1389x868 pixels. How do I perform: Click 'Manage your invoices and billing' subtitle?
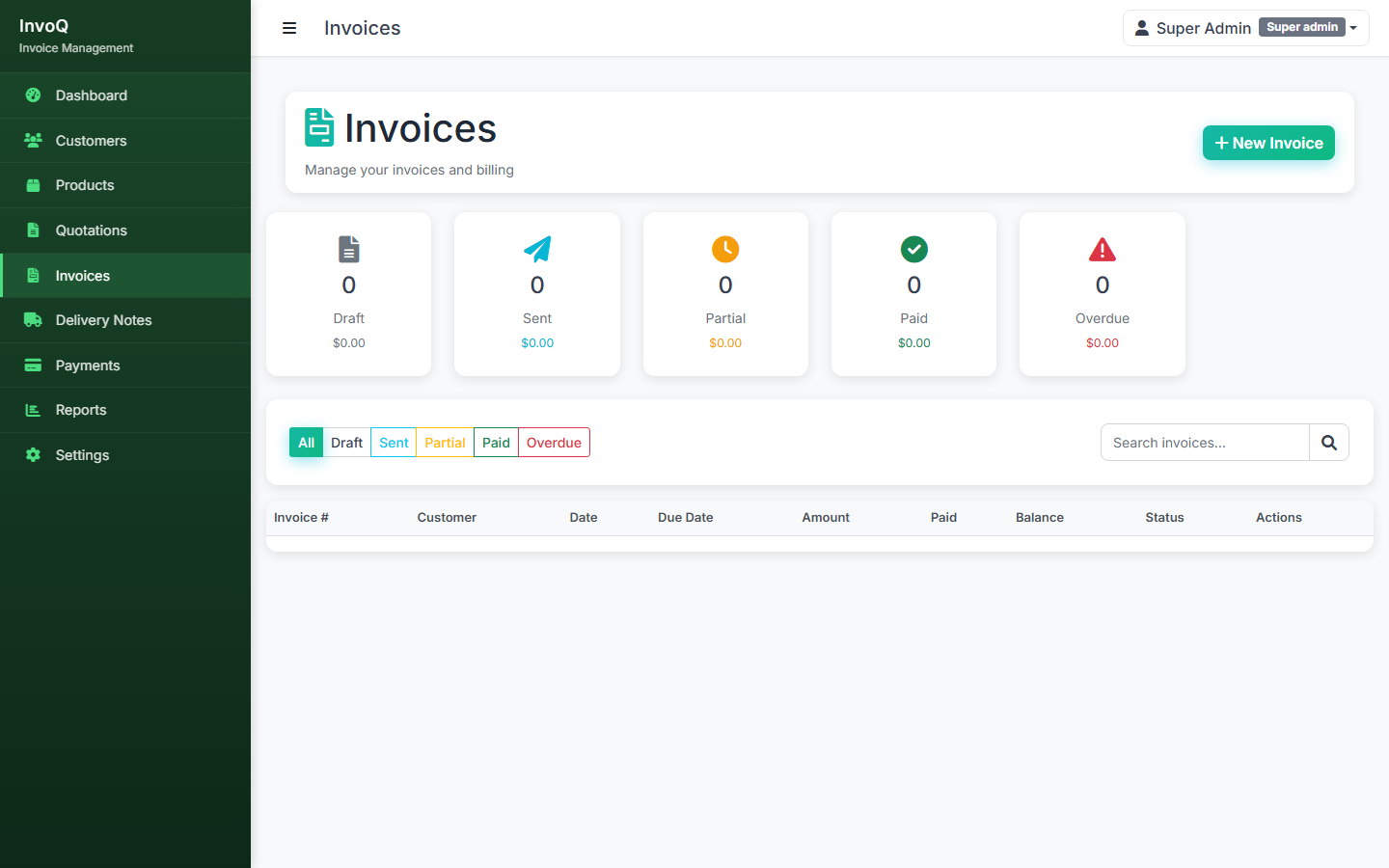[409, 170]
